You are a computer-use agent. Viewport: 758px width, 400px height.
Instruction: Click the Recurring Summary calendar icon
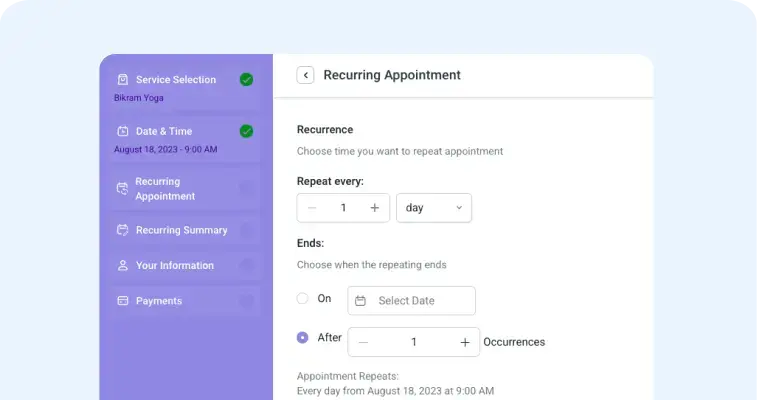123,230
